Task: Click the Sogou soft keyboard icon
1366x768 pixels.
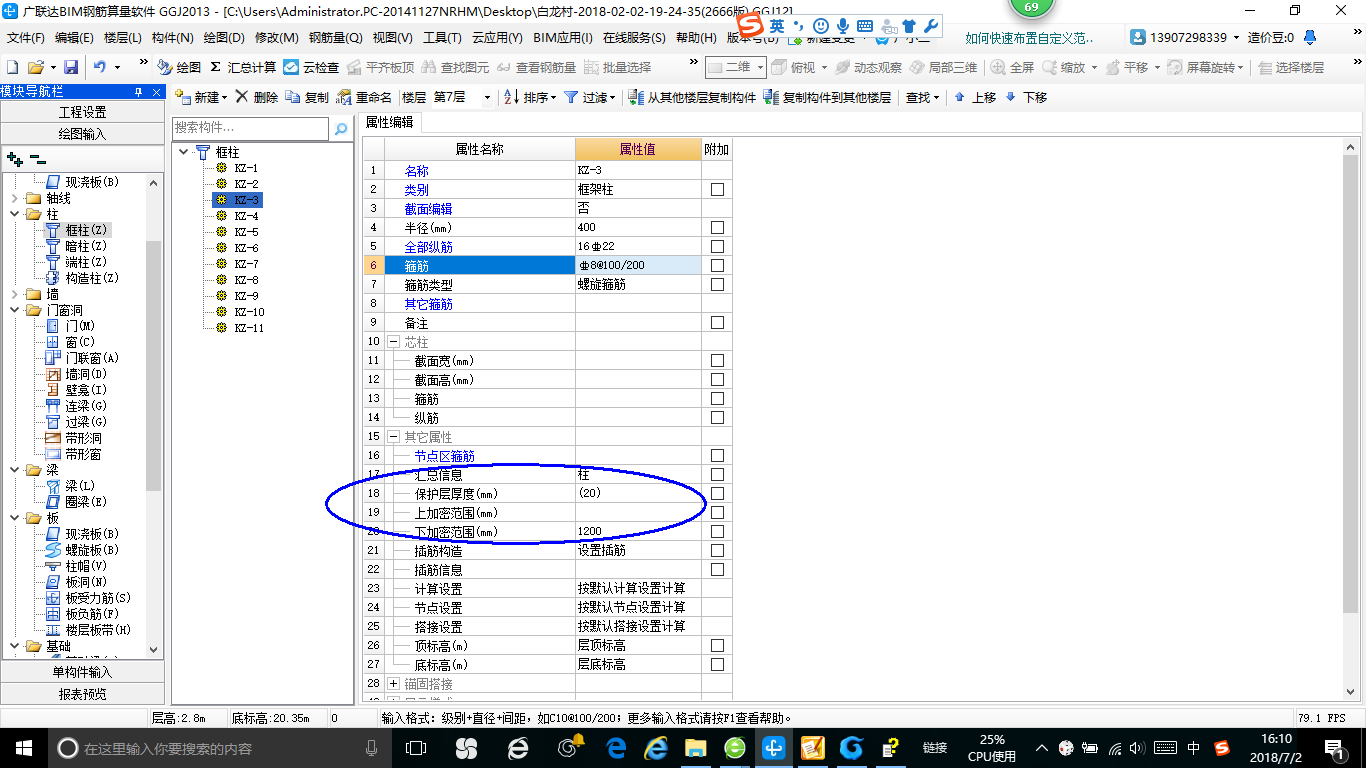Action: pos(865,25)
